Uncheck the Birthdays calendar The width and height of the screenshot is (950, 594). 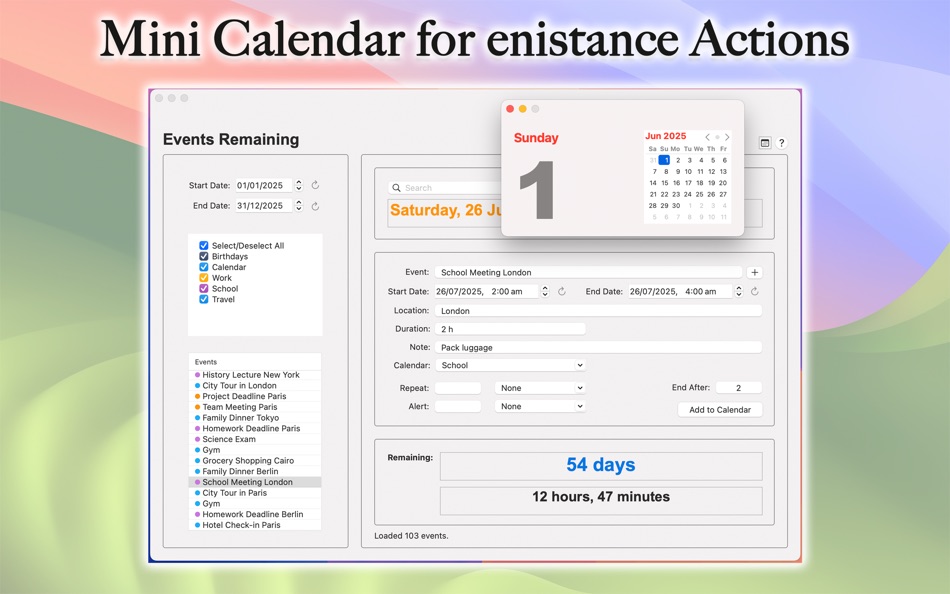(x=204, y=256)
